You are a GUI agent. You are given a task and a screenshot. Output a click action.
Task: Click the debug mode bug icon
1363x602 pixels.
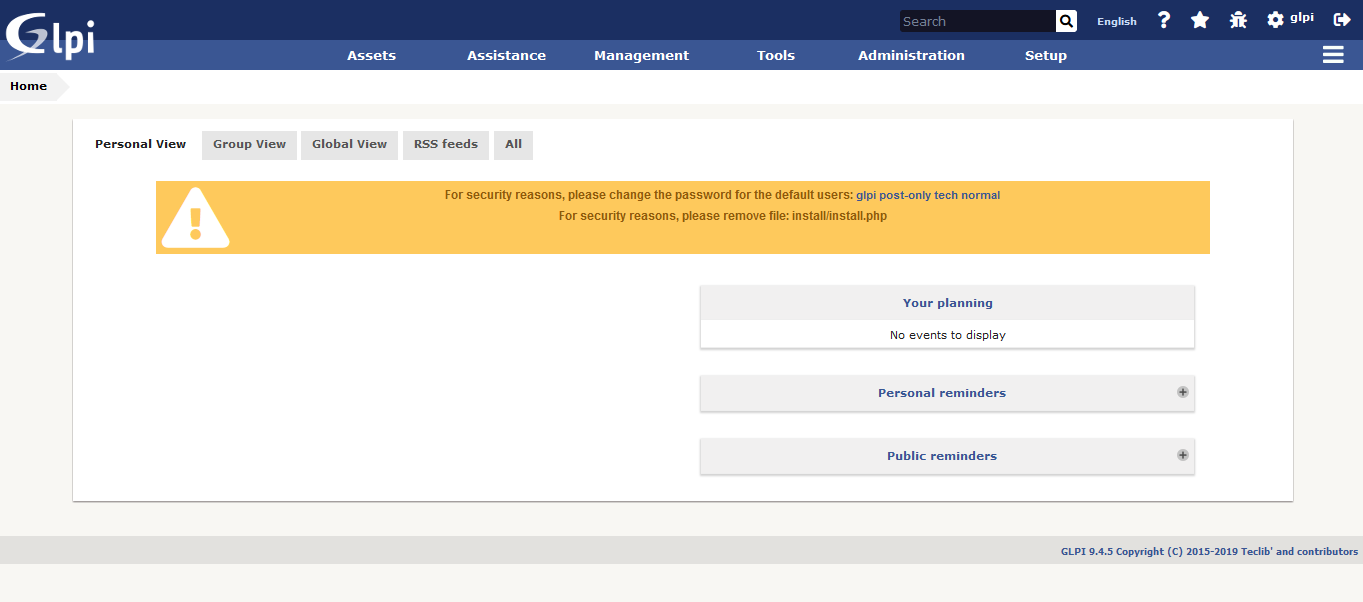tap(1238, 20)
